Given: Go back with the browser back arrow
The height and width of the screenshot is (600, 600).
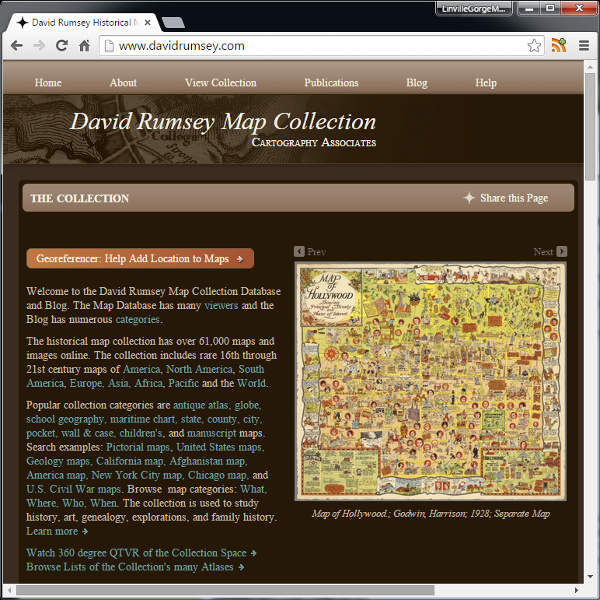Looking at the screenshot, I should [x=16, y=46].
